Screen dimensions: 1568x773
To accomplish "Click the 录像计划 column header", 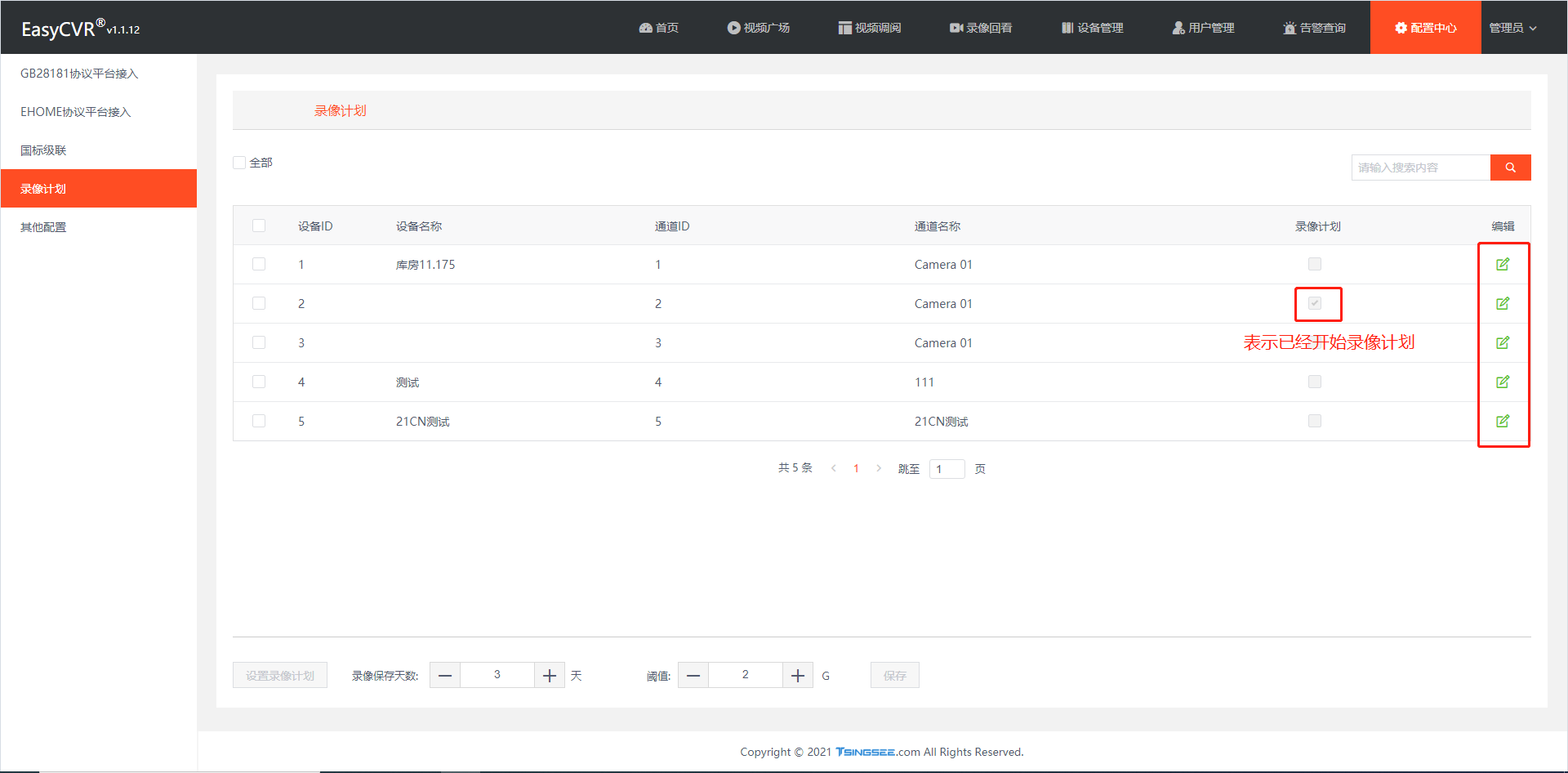I will (1318, 226).
